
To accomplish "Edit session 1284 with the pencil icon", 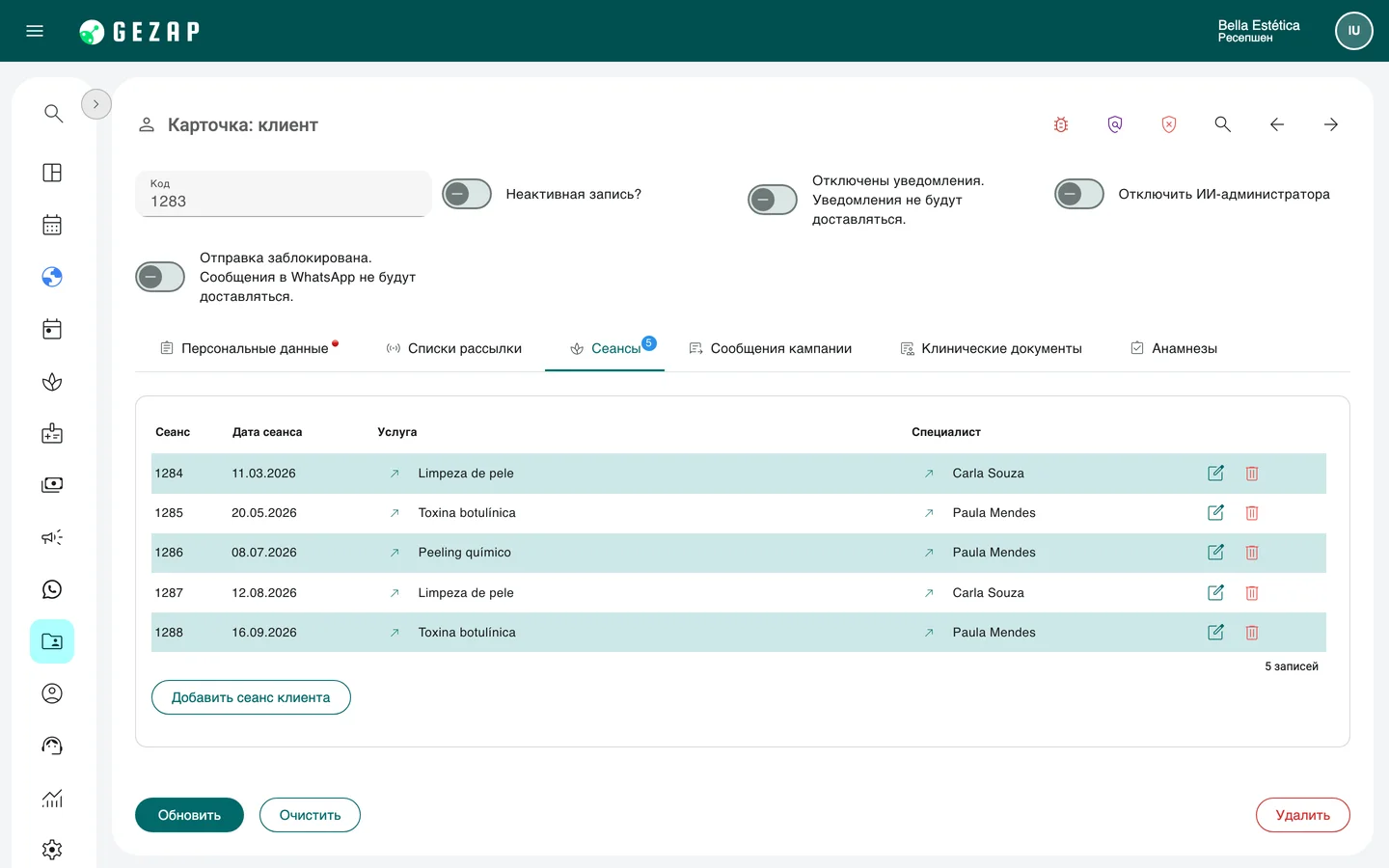I will [x=1216, y=474].
